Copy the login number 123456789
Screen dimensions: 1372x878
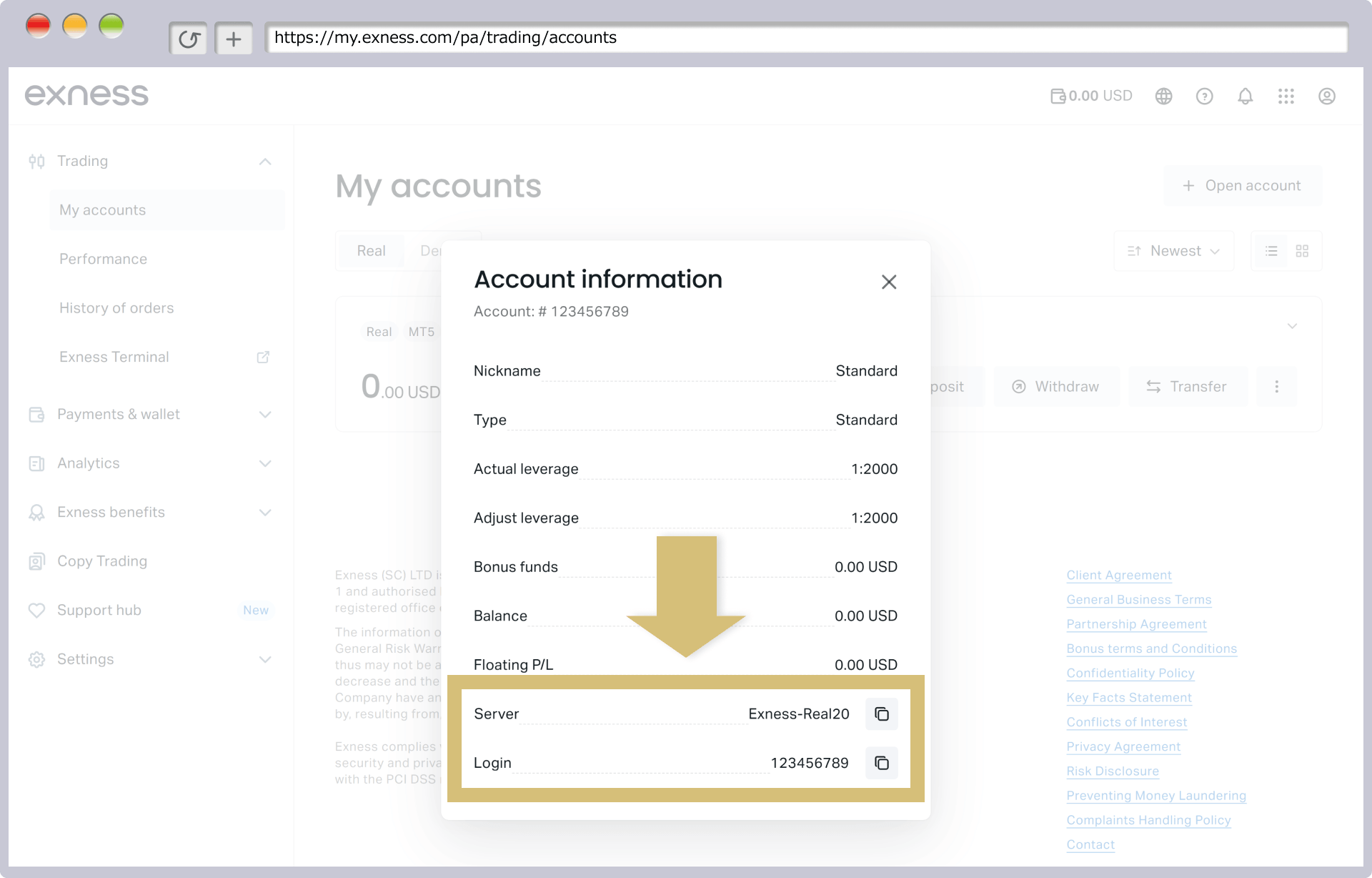point(882,763)
